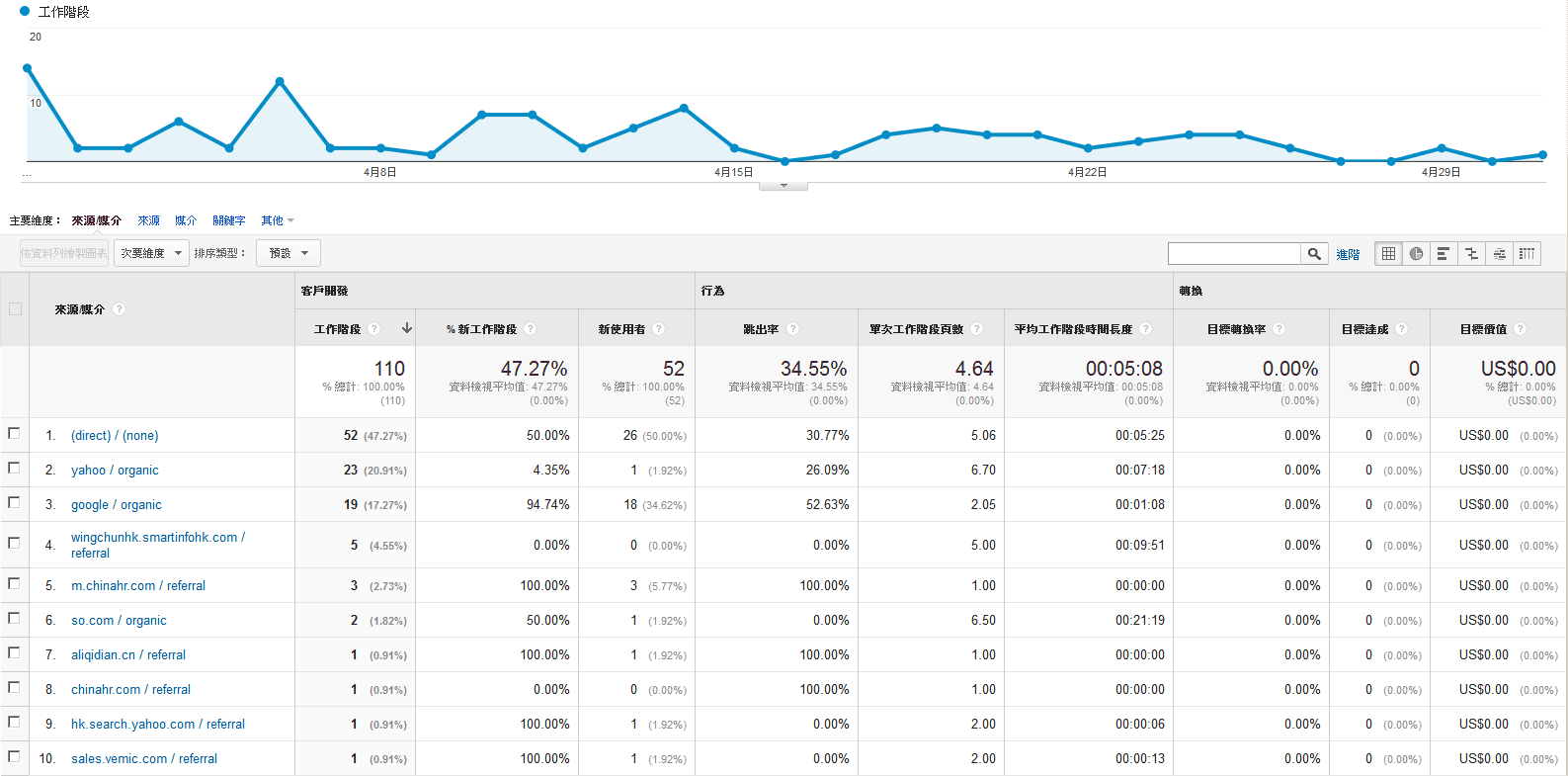Open help icon for 單次工作階段頁數 column

(976, 329)
